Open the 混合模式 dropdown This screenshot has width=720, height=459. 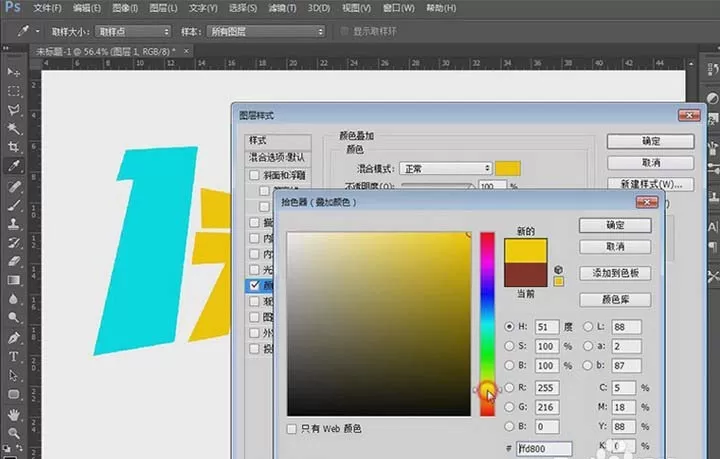tap(446, 168)
